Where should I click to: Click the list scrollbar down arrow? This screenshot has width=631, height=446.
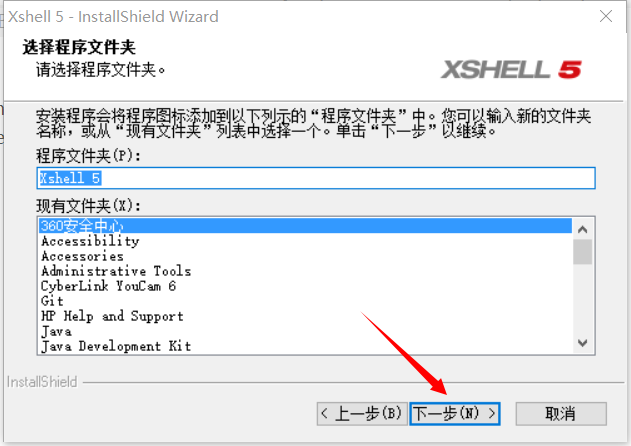click(x=582, y=343)
